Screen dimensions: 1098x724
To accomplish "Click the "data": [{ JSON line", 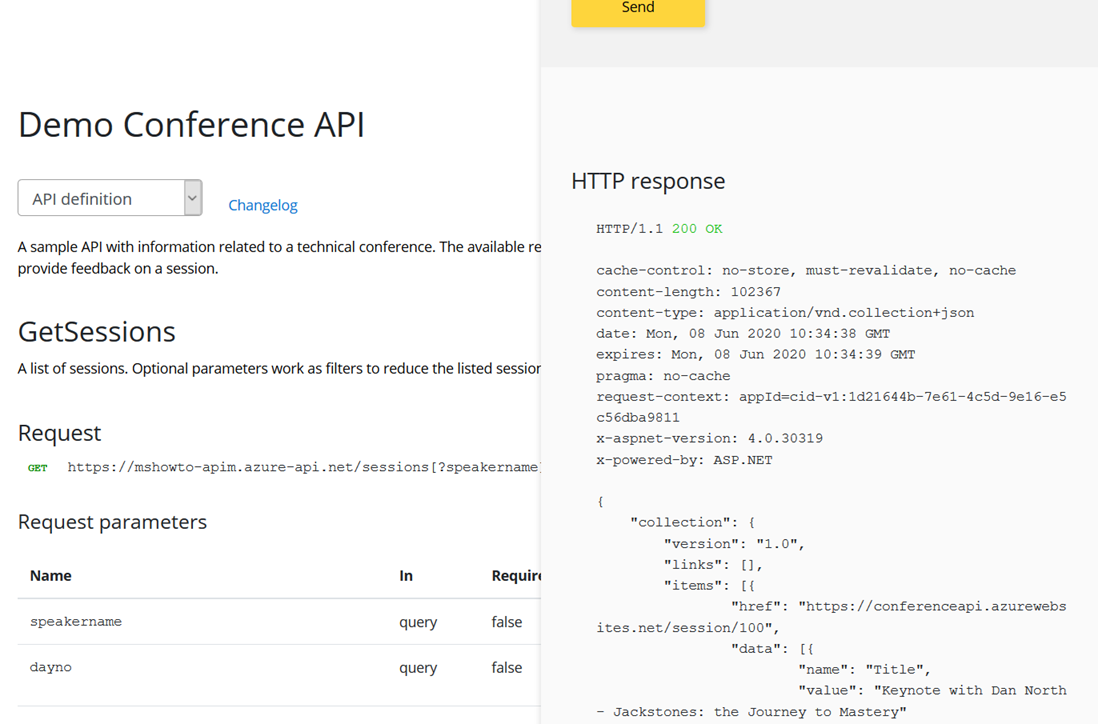I will pyautogui.click(x=772, y=649).
